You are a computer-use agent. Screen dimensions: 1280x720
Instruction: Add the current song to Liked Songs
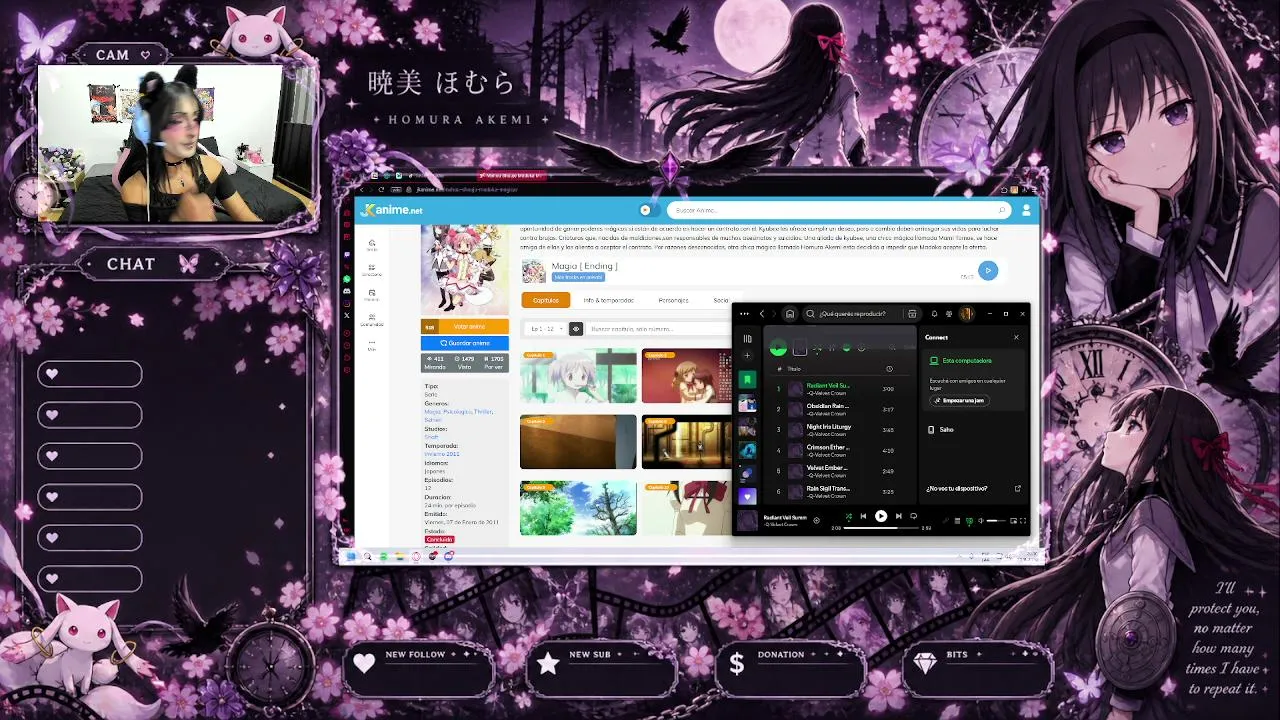(816, 520)
